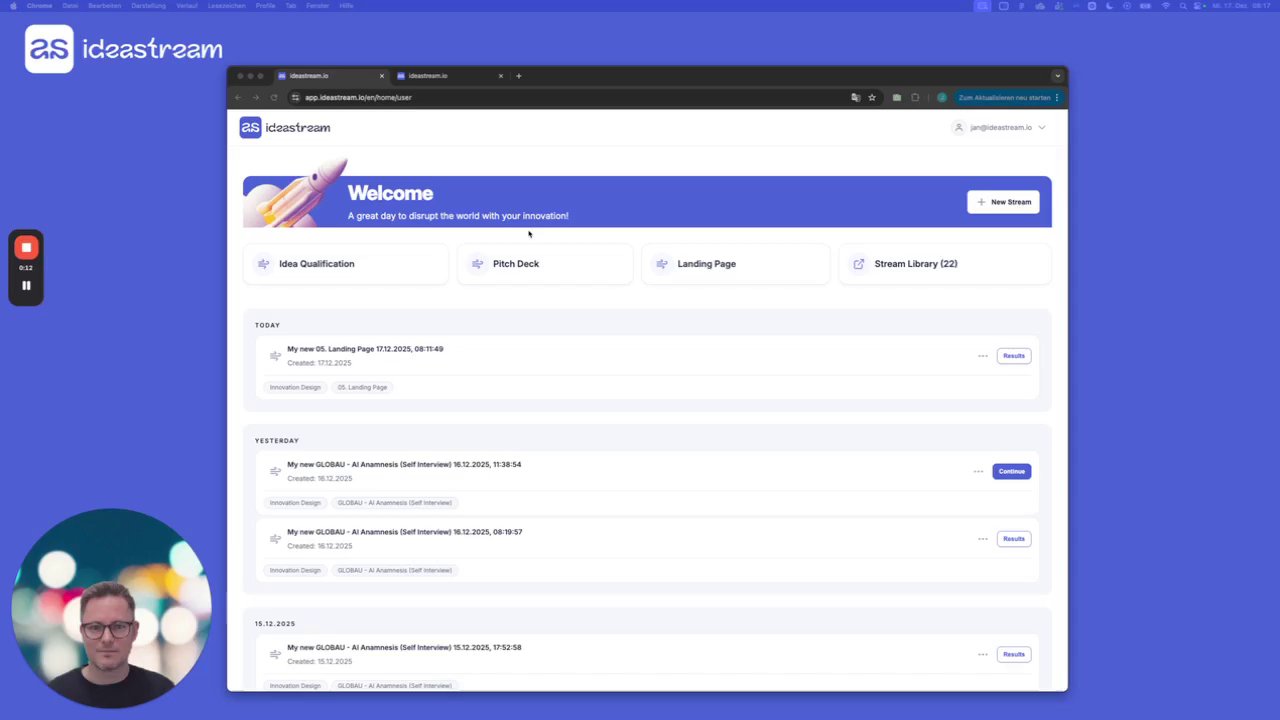View Results for the 17.12.2025 Landing Page stream
1280x720 pixels.
pos(1014,356)
